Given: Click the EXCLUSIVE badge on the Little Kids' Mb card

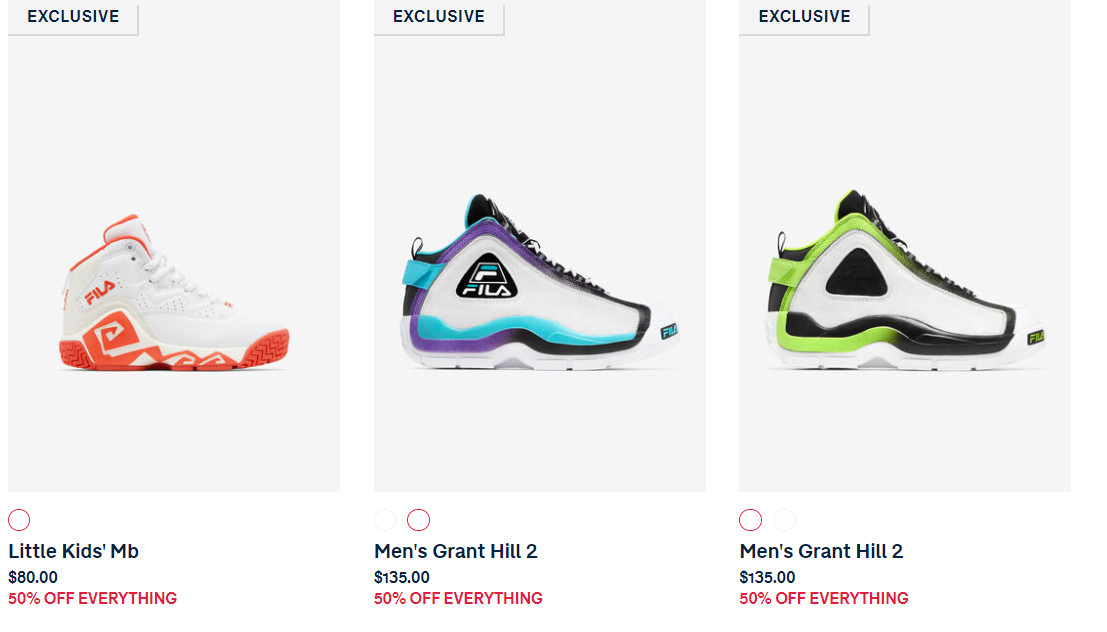Looking at the screenshot, I should click(x=73, y=16).
